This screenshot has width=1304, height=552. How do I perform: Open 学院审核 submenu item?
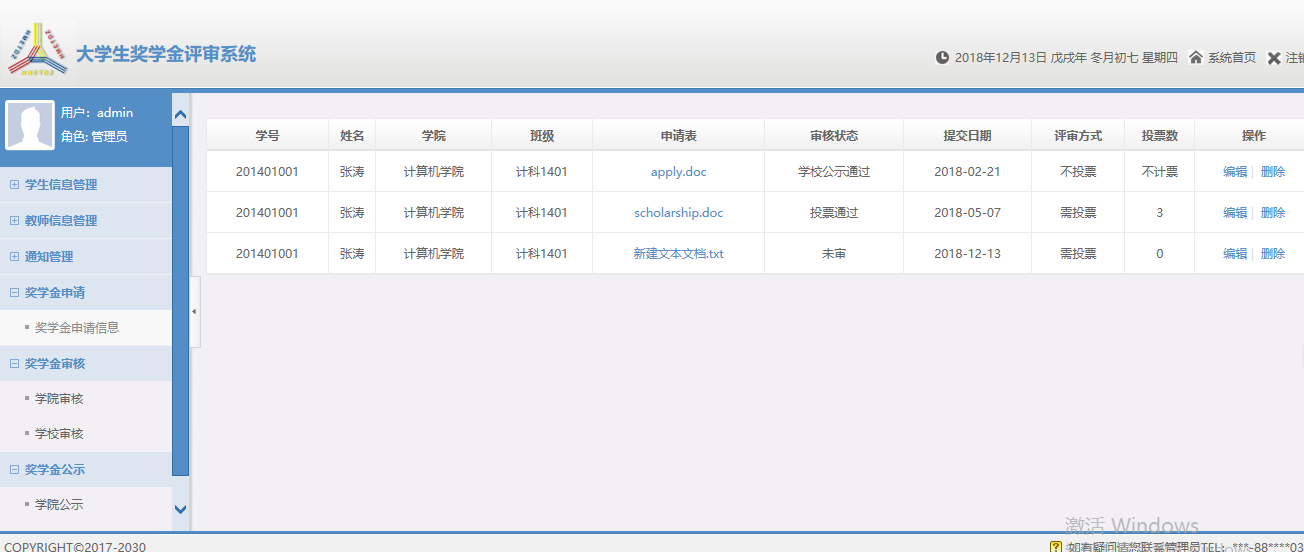(x=59, y=399)
